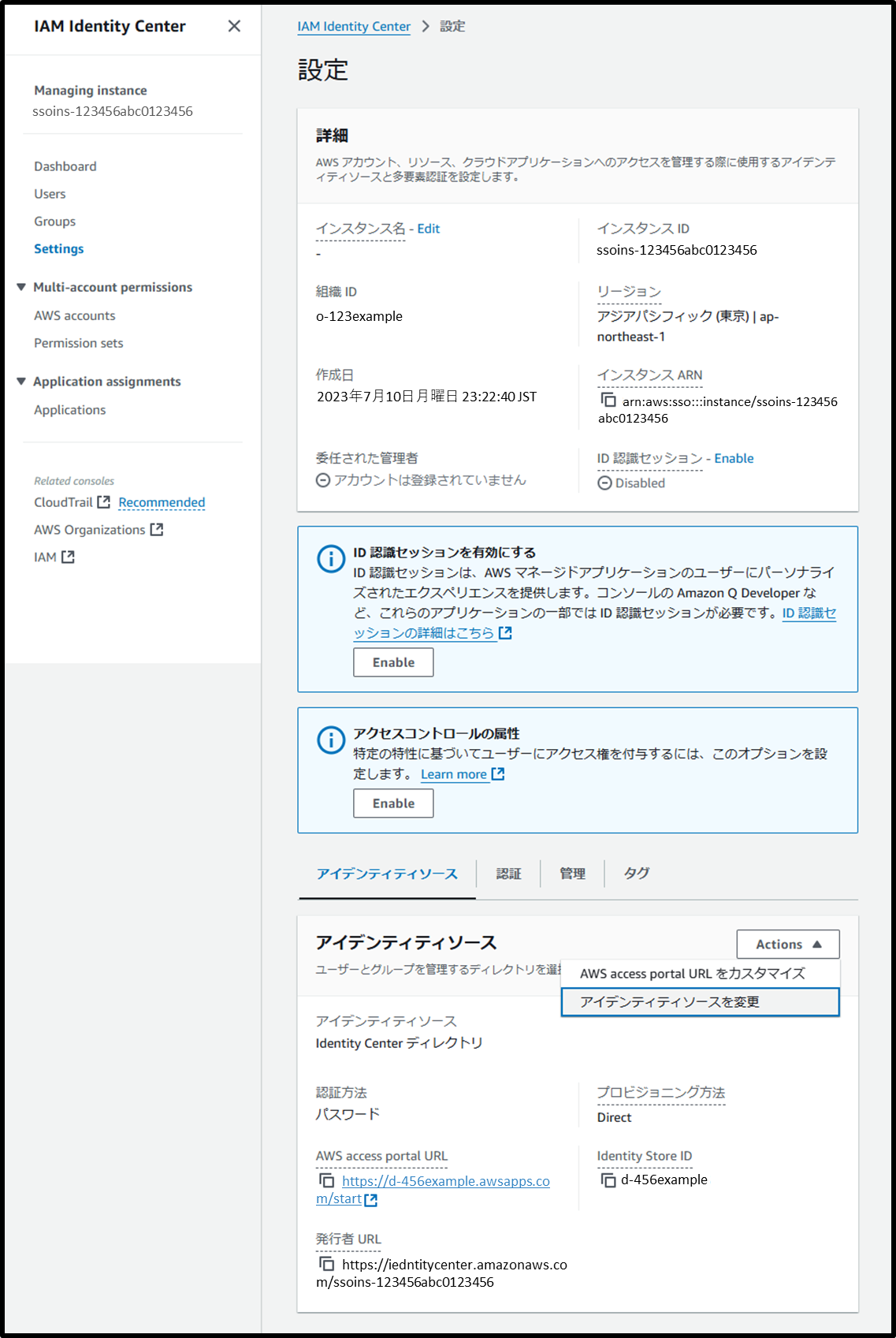Select アイデンティティソースを変更 menu item
This screenshot has height=1338, width=896.
click(701, 1002)
